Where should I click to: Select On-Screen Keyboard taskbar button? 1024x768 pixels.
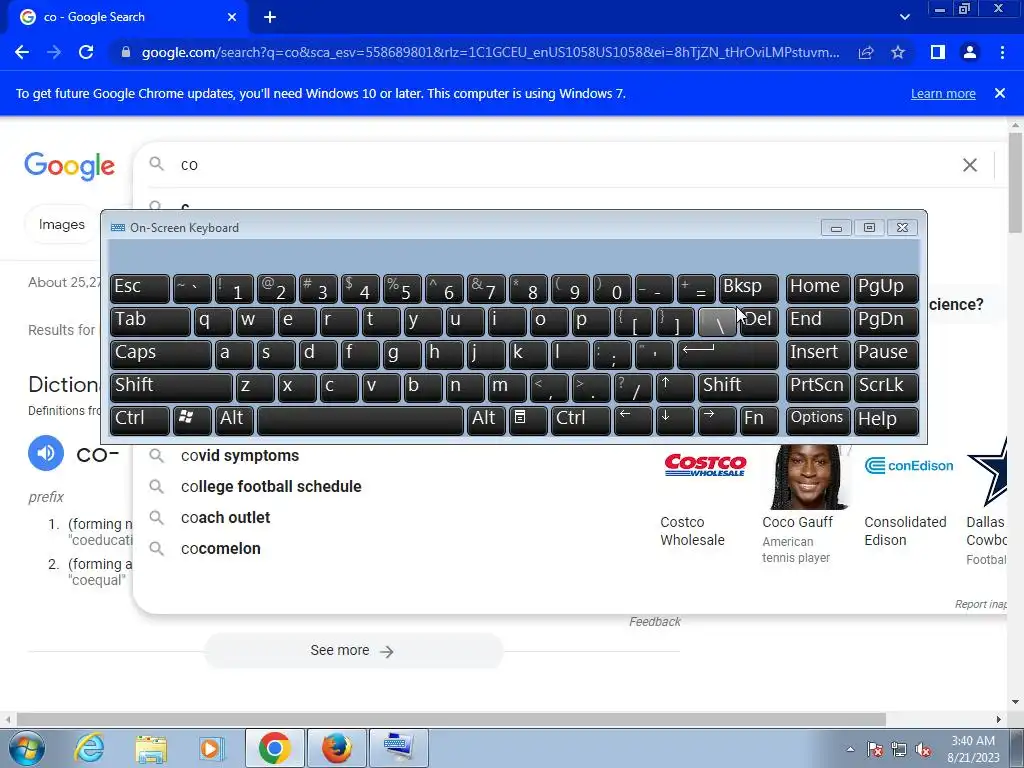pos(399,748)
